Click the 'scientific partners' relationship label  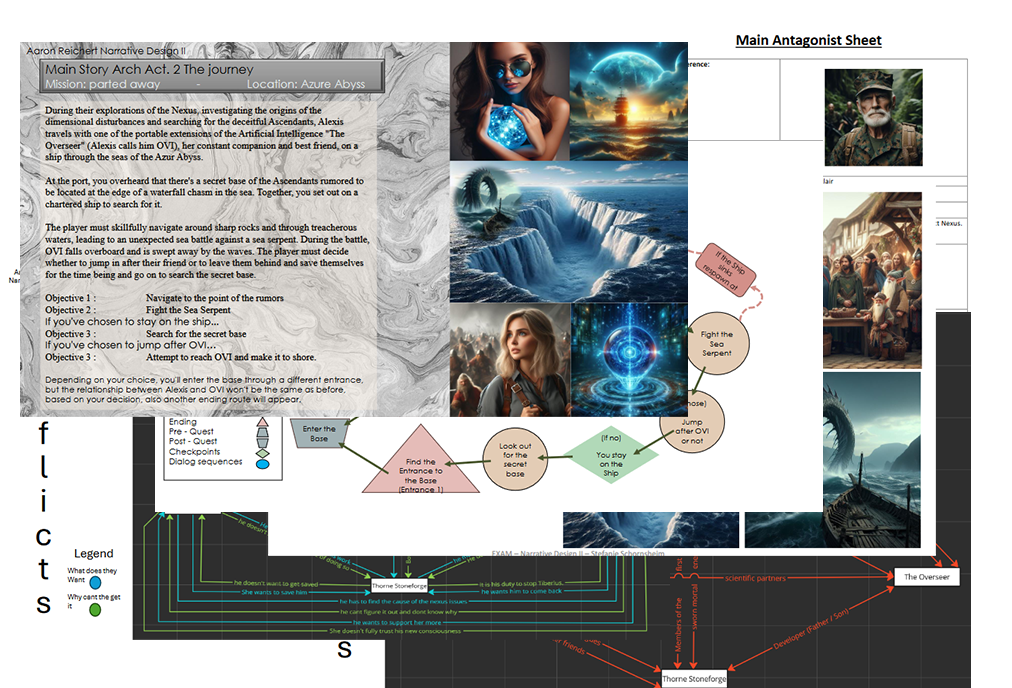755,578
